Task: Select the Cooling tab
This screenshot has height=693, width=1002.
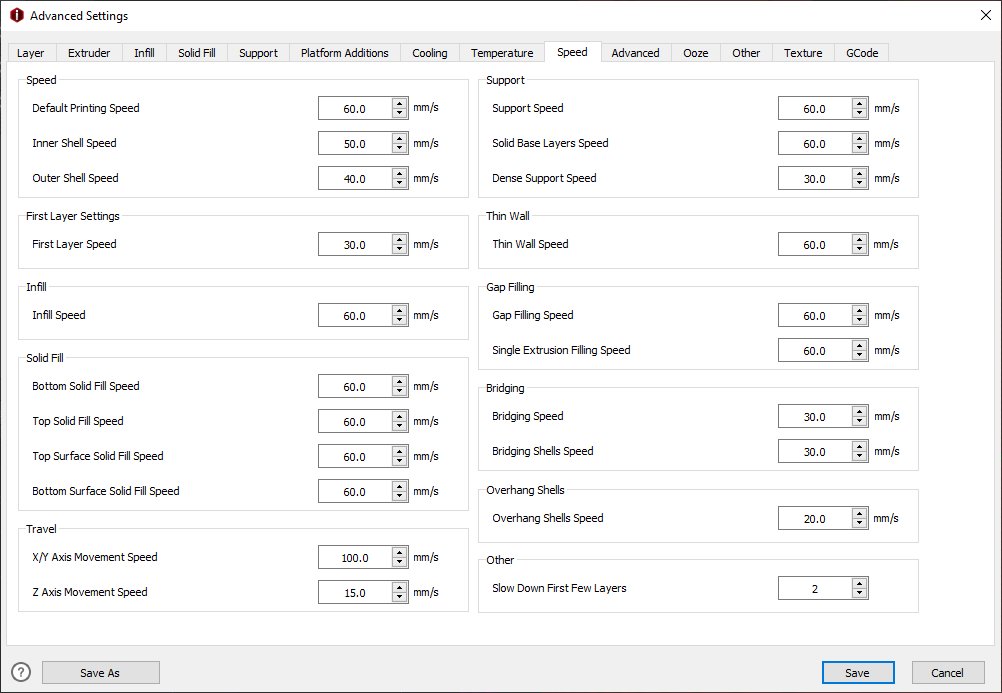Action: 429,53
